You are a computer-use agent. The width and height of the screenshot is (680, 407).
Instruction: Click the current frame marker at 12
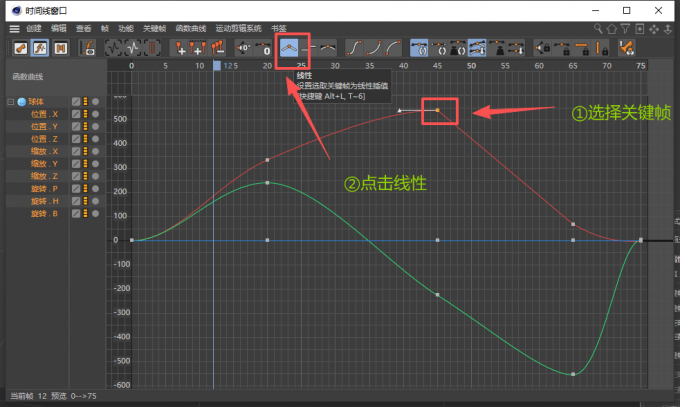216,66
